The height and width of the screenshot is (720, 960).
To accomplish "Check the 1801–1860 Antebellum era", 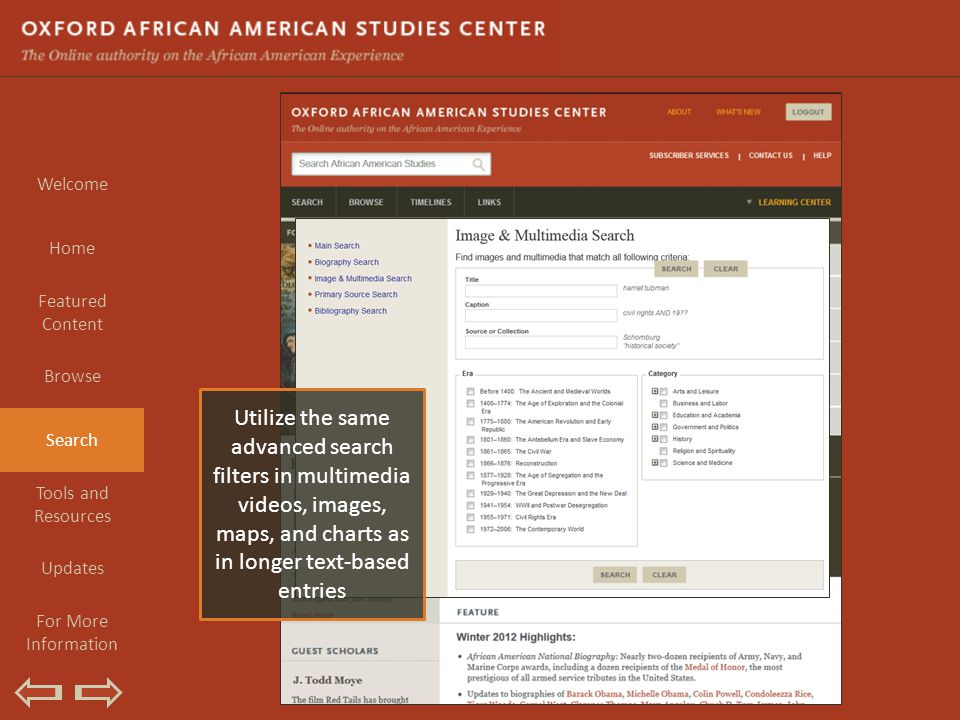I will (x=470, y=440).
